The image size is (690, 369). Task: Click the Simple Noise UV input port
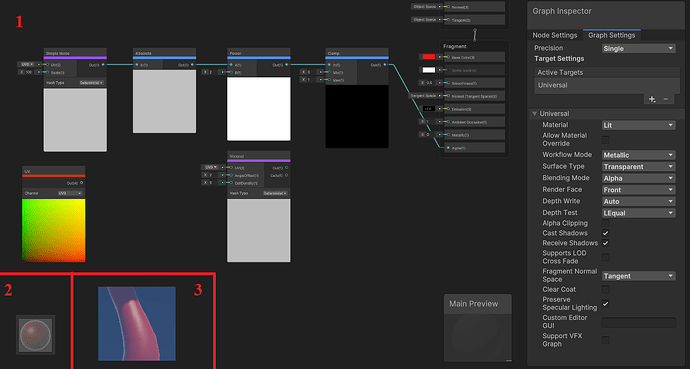coord(47,65)
